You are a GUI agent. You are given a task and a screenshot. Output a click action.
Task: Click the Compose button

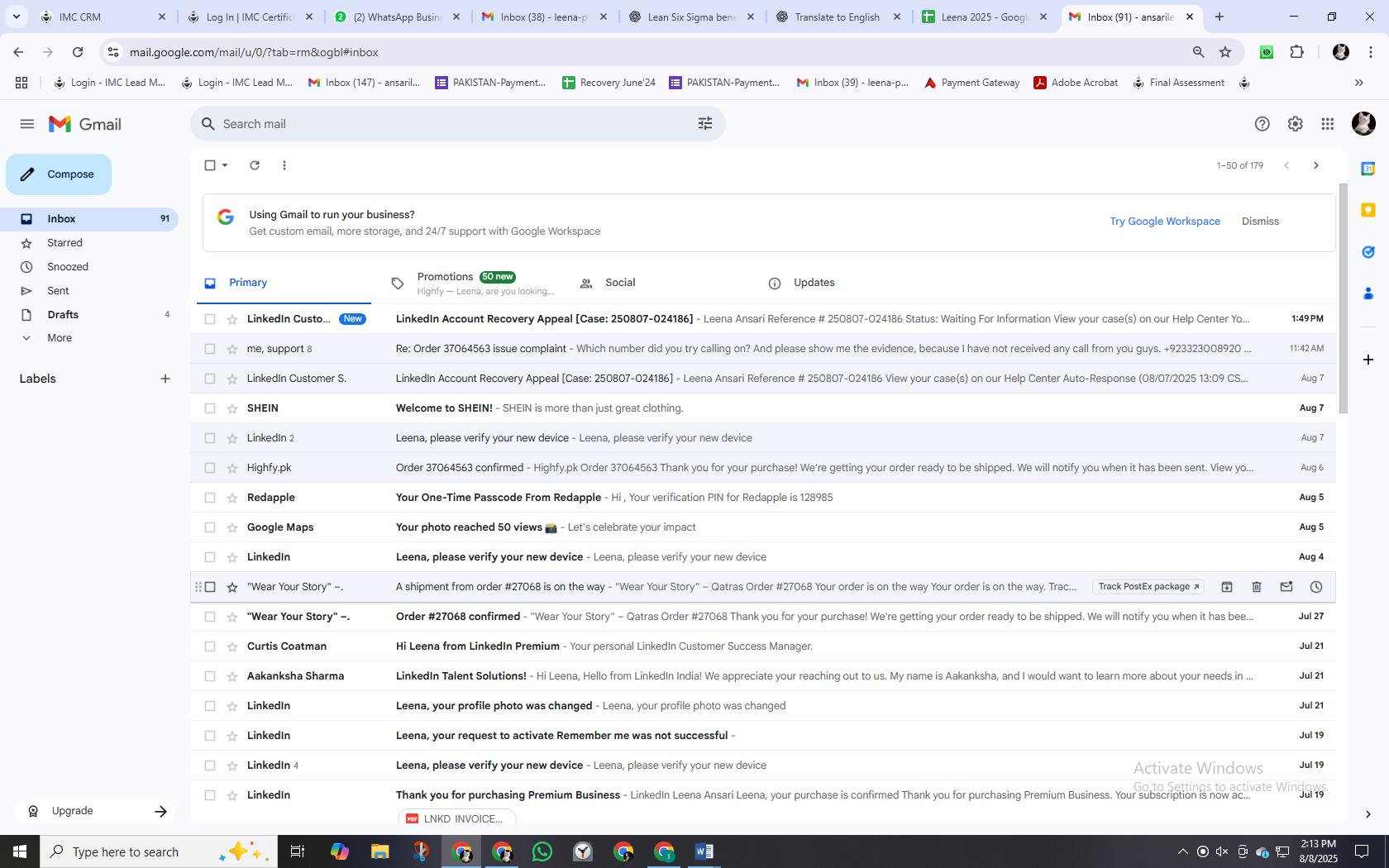tap(59, 174)
